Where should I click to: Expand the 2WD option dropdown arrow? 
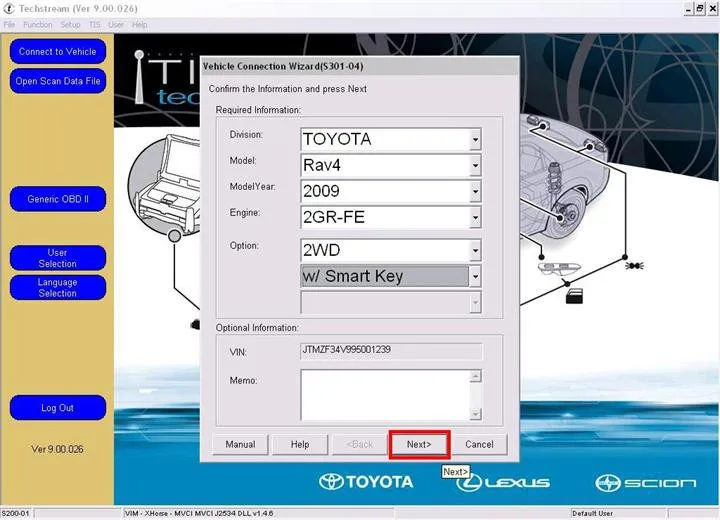(x=475, y=250)
